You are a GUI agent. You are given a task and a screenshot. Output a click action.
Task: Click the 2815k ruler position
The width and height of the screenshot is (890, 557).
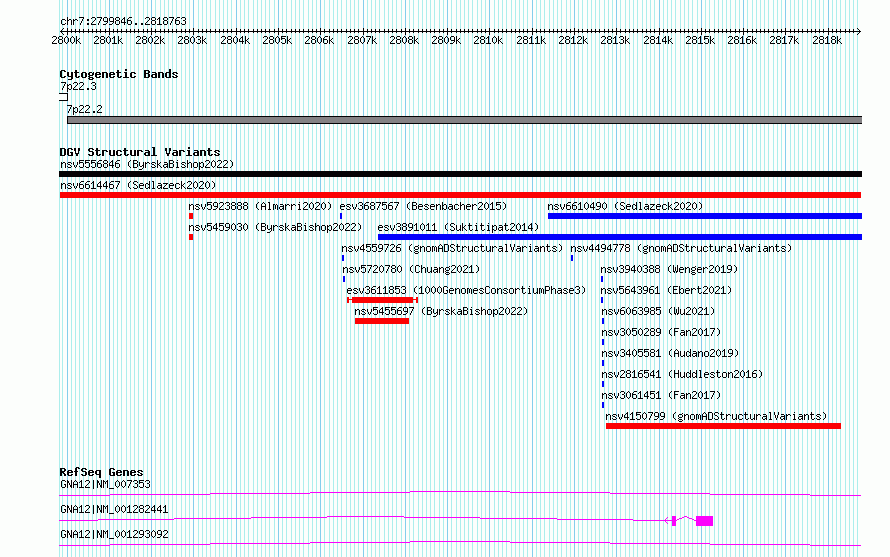pos(700,40)
